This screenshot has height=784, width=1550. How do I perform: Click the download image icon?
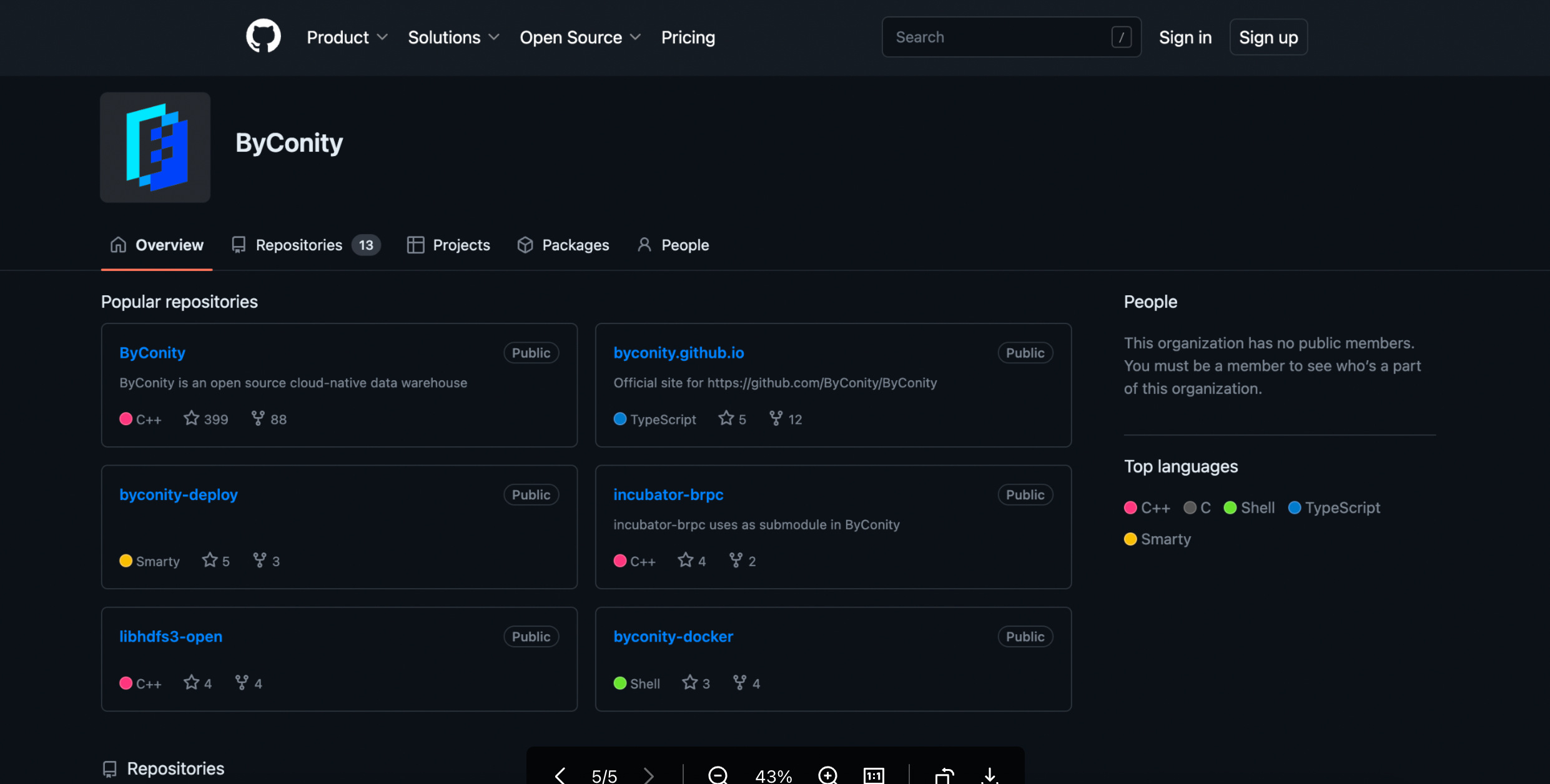coord(990,776)
